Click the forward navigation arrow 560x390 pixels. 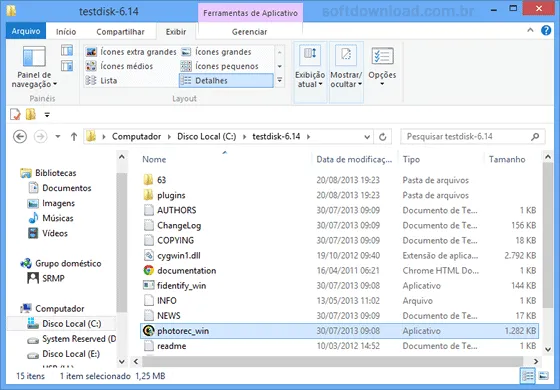coord(40,136)
